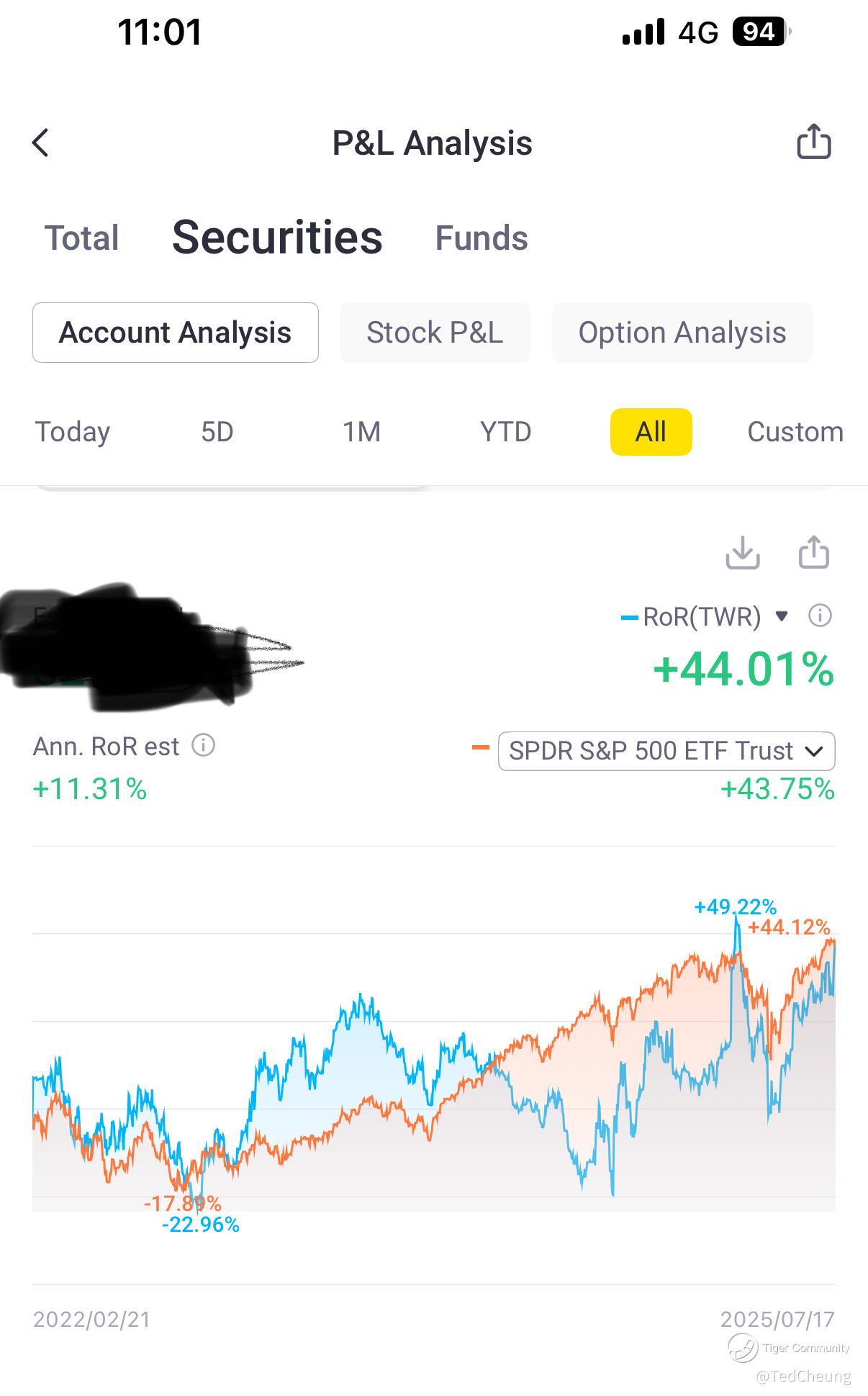Tap the back arrow icon

[41, 143]
